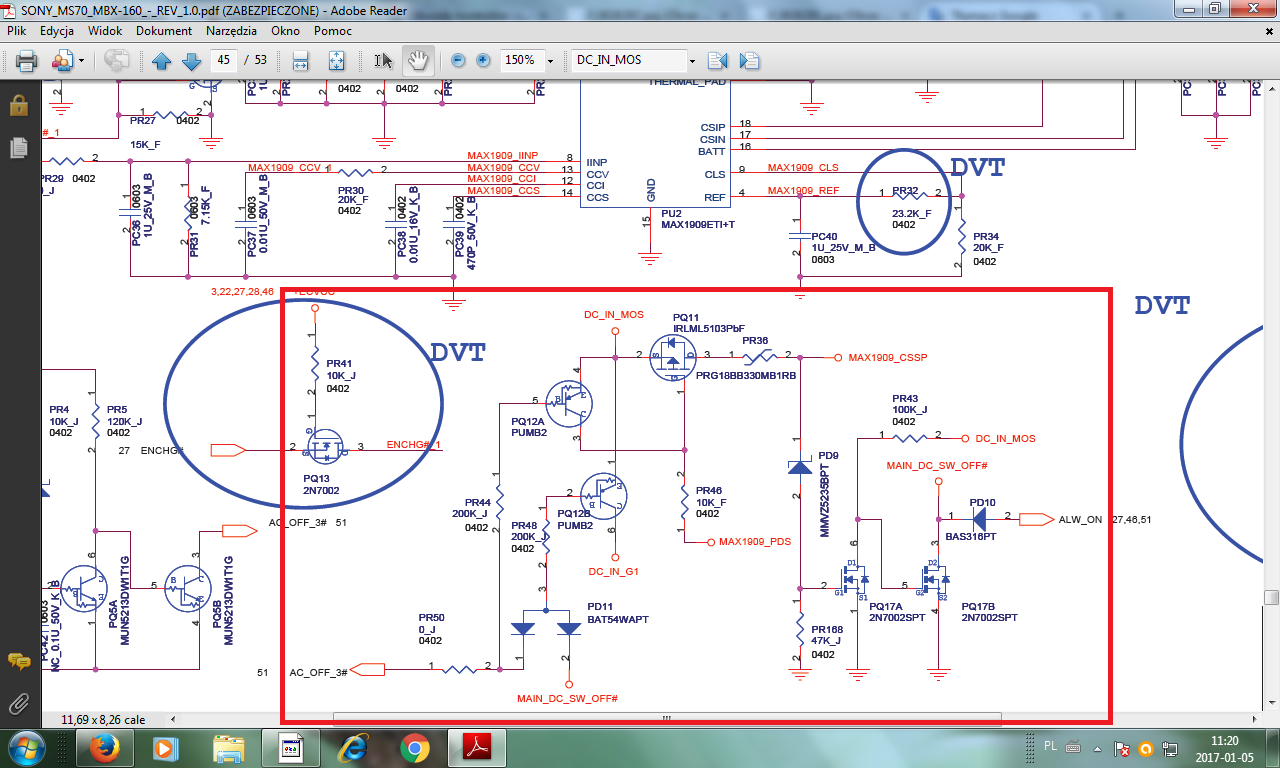This screenshot has height=768, width=1280.
Task: Click the PU2 MAX1909ETI+T chip label
Action: pos(698,219)
